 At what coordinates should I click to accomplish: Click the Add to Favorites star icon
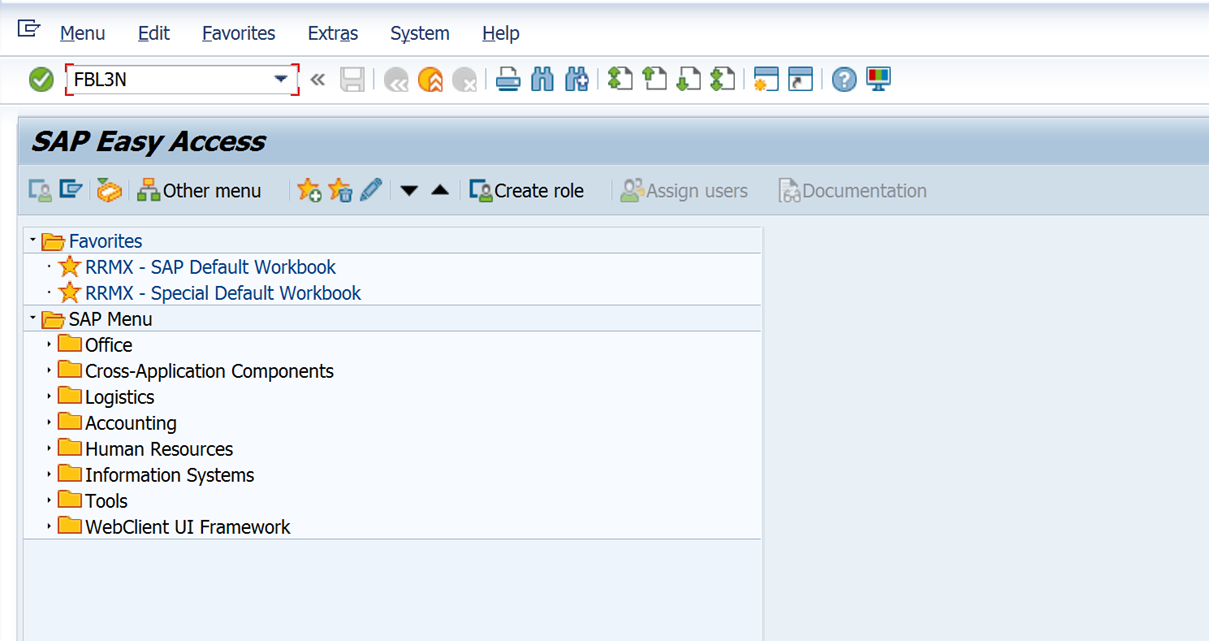(309, 190)
